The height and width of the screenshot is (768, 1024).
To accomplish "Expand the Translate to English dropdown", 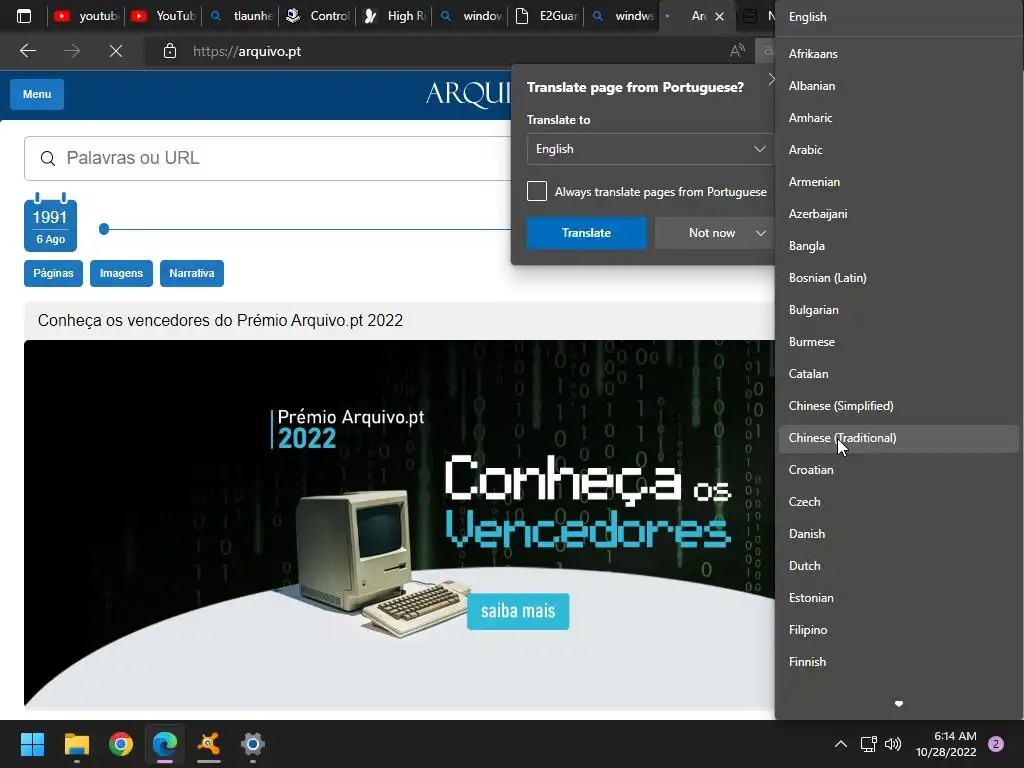I will pos(650,149).
